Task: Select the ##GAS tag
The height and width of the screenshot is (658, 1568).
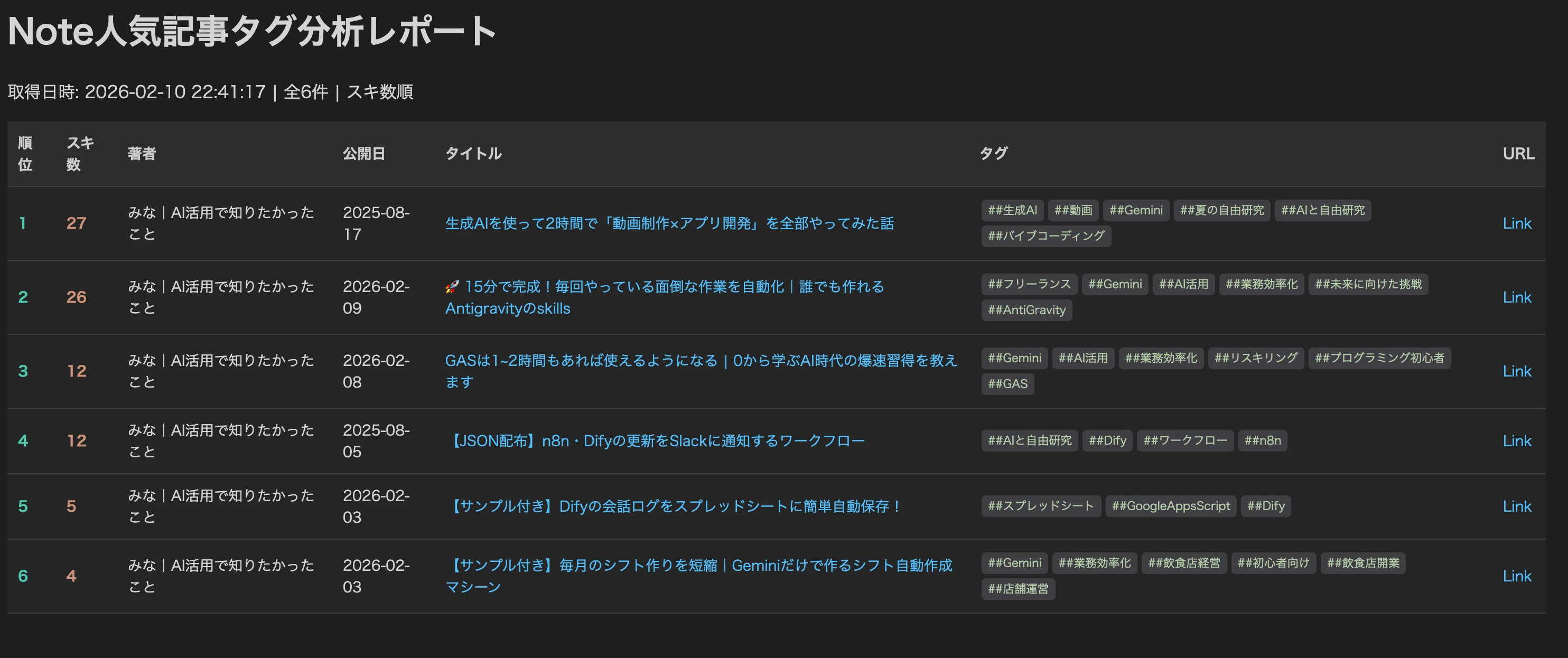Action: (x=1007, y=384)
